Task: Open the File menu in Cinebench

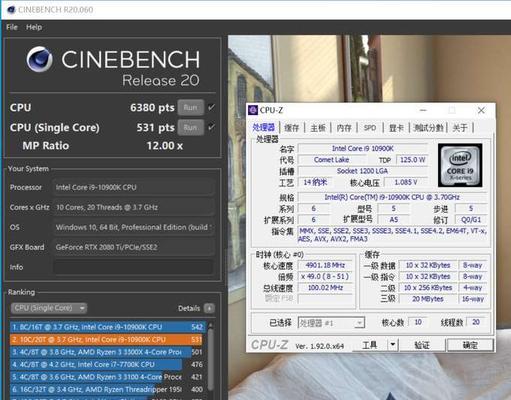Action: pyautogui.click(x=12, y=27)
